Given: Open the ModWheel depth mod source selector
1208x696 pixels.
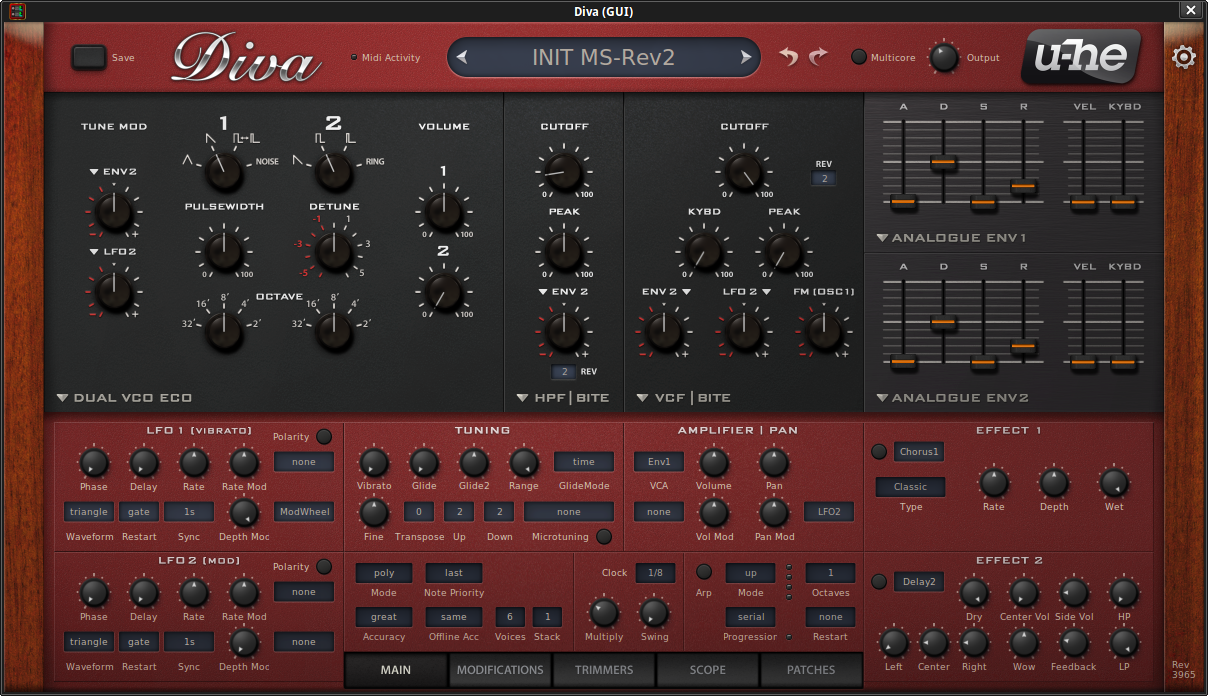Looking at the screenshot, I should 304,512.
